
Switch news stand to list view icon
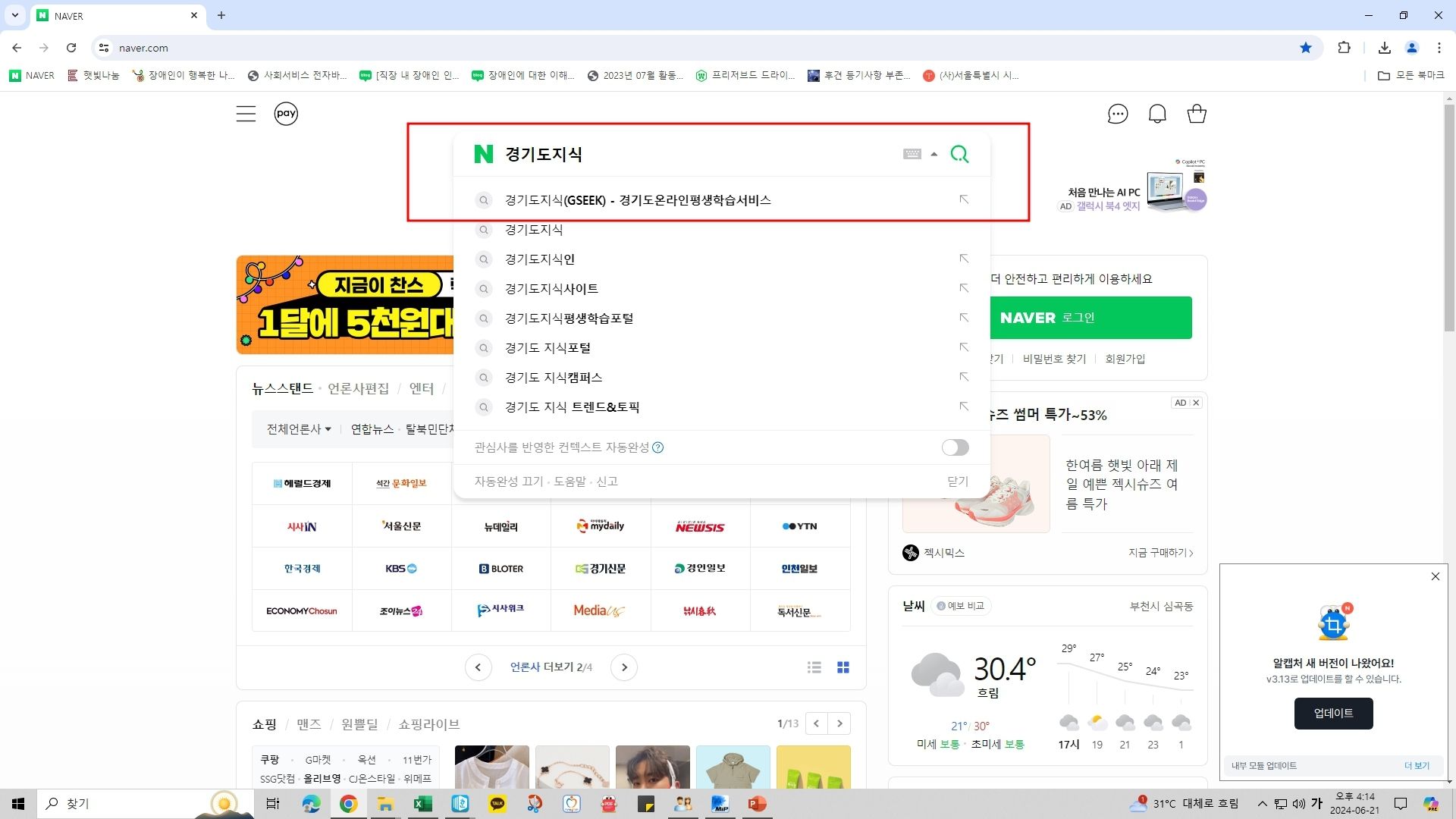(814, 667)
